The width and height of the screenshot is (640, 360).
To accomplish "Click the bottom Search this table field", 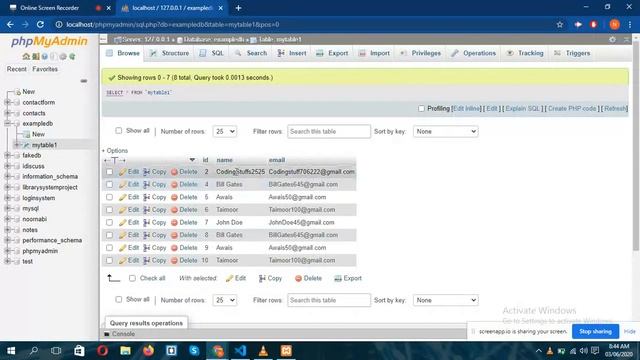I will (329, 300).
